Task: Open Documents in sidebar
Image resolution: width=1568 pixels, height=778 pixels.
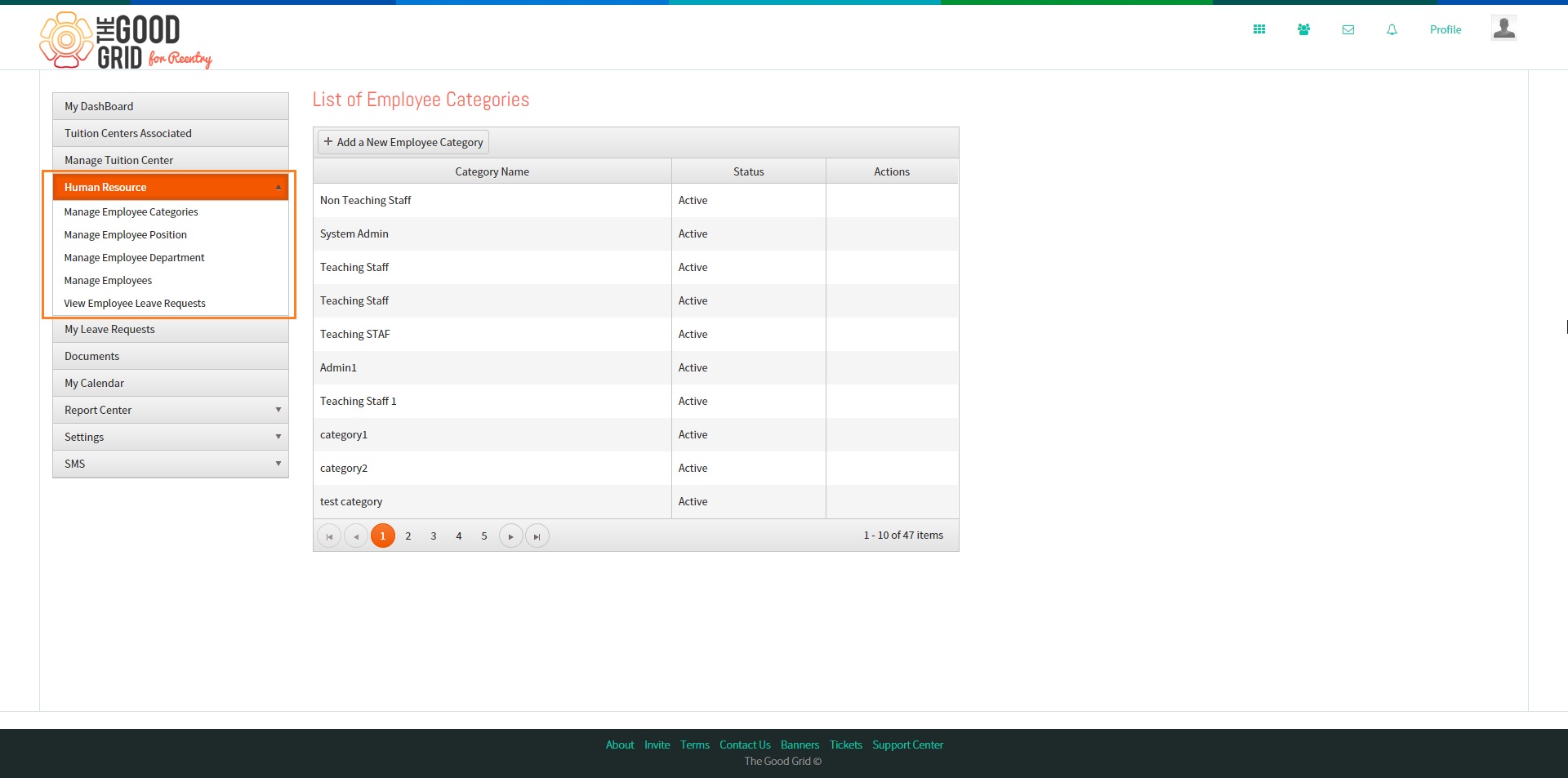Action: [171, 356]
